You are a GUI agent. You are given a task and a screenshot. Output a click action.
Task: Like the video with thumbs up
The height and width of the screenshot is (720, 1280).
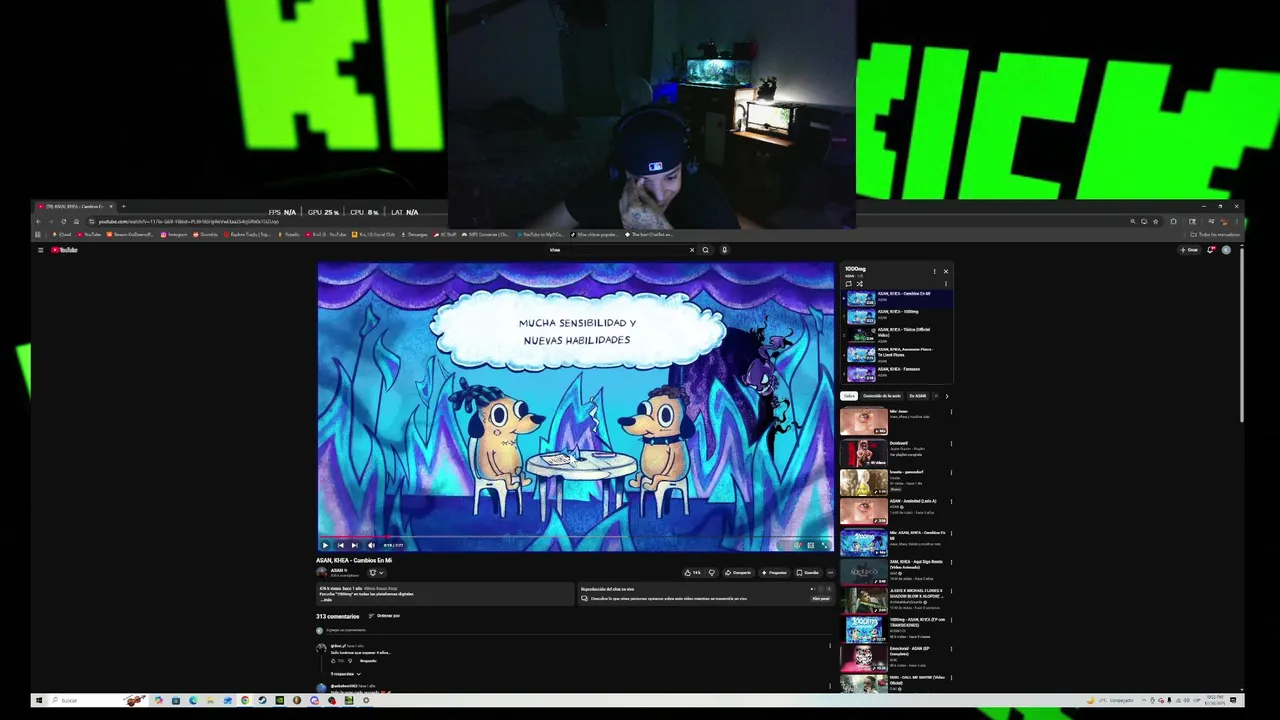[693, 573]
